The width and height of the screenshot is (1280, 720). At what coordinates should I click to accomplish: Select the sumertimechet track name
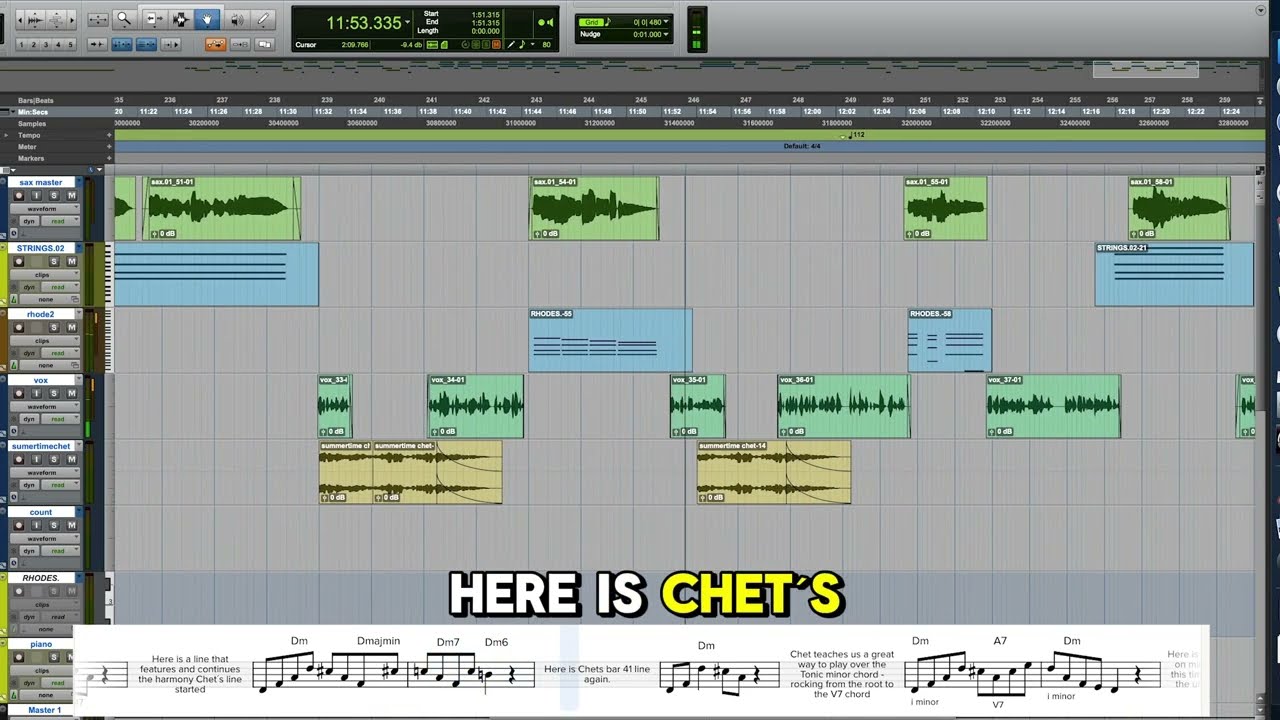coord(40,446)
